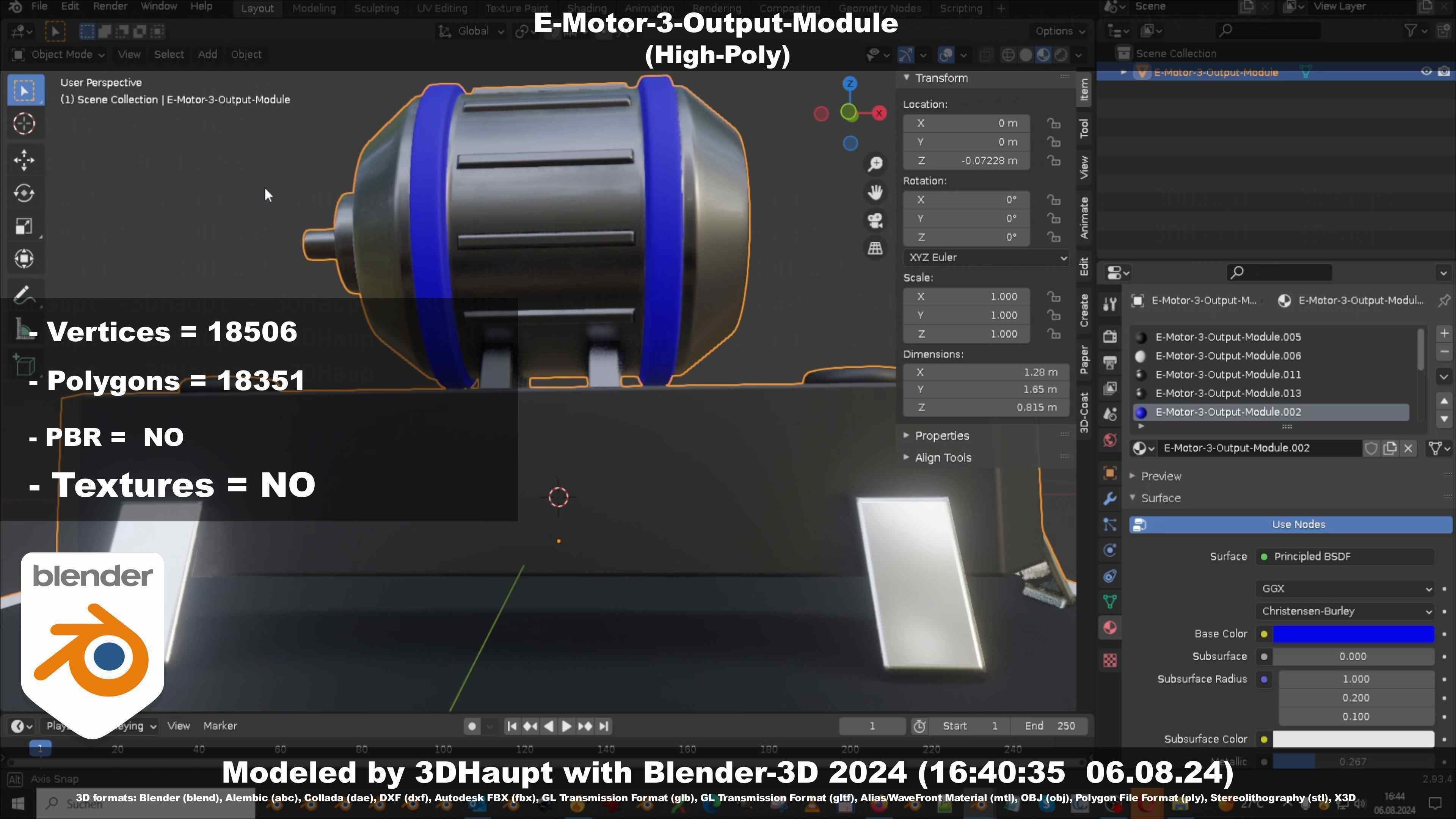Adjust the Subsurface value slider

click(x=1353, y=657)
